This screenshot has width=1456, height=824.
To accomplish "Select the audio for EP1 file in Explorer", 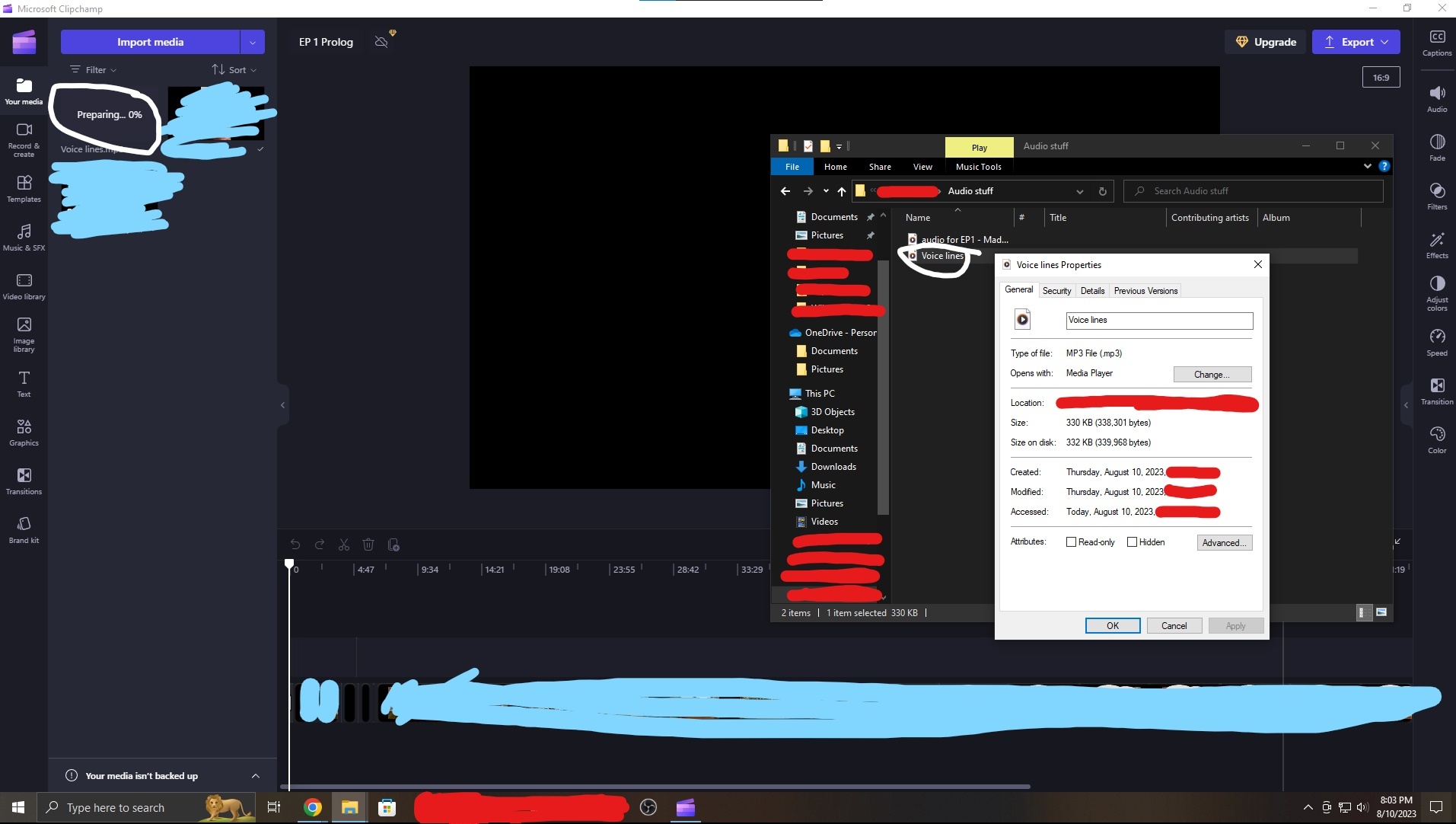I will click(963, 239).
